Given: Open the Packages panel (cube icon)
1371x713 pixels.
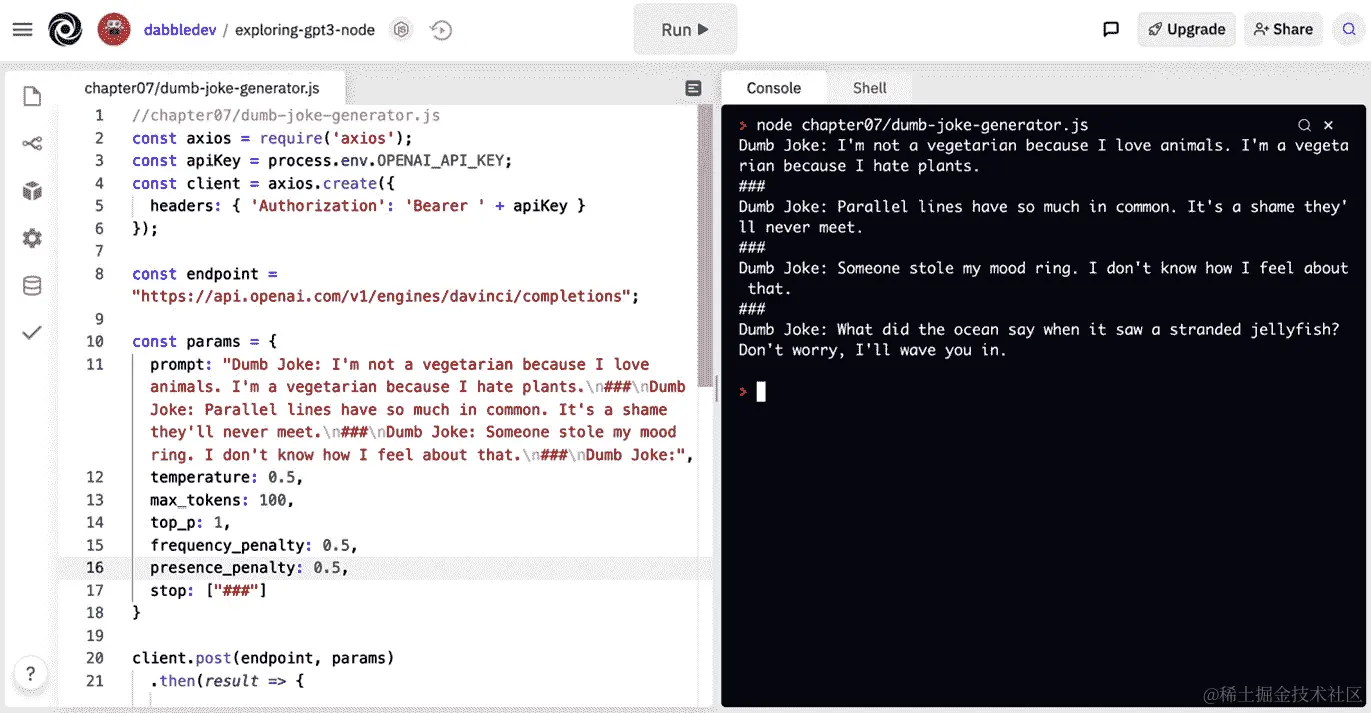Looking at the screenshot, I should coord(31,190).
